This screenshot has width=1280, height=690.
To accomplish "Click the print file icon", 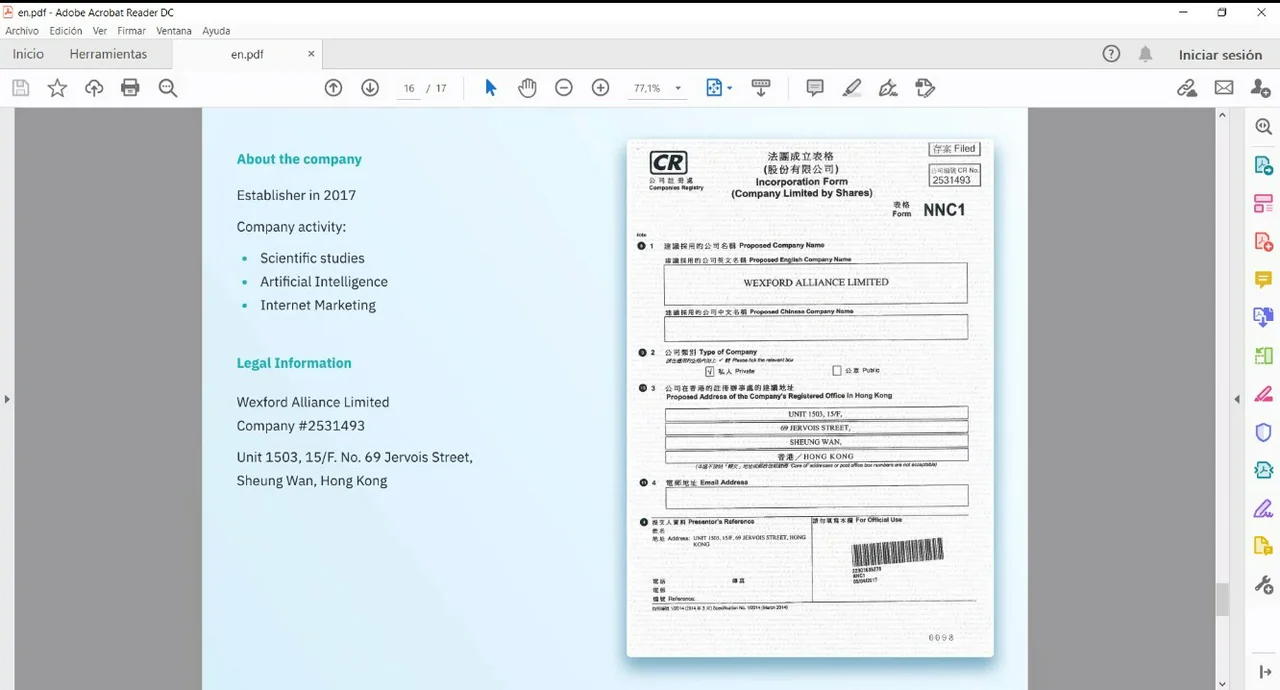I will [130, 88].
